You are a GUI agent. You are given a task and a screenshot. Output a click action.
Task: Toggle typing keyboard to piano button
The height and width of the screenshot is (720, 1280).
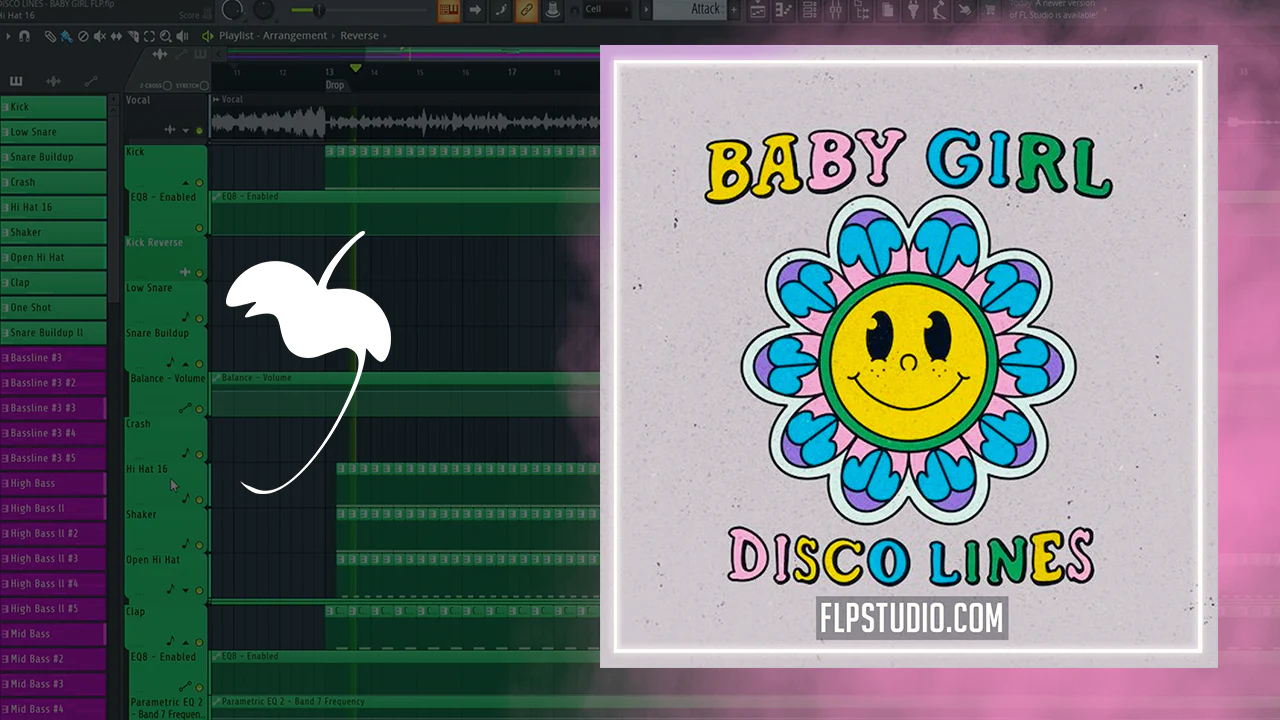click(x=449, y=11)
